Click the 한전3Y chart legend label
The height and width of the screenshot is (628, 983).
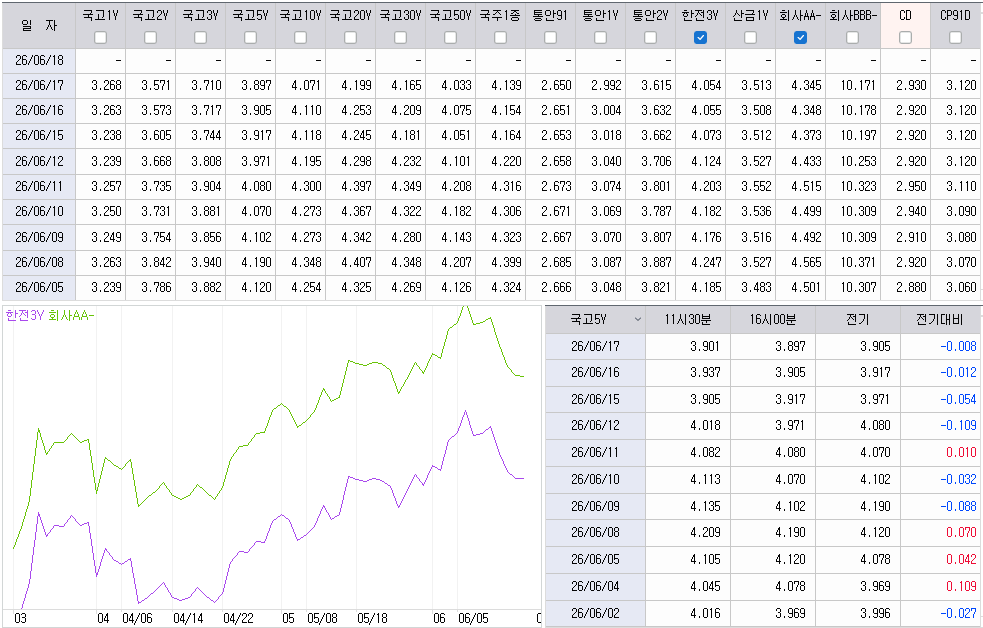(x=25, y=315)
